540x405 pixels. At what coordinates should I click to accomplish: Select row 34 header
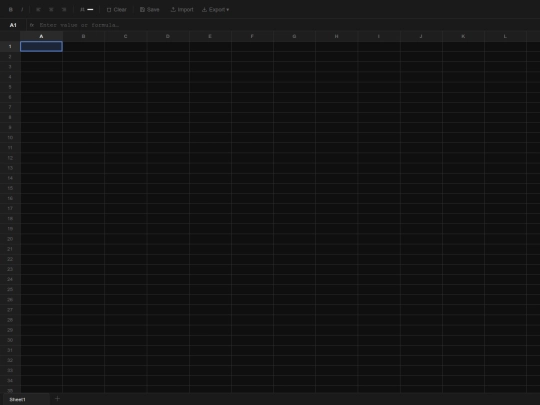pos(10,381)
